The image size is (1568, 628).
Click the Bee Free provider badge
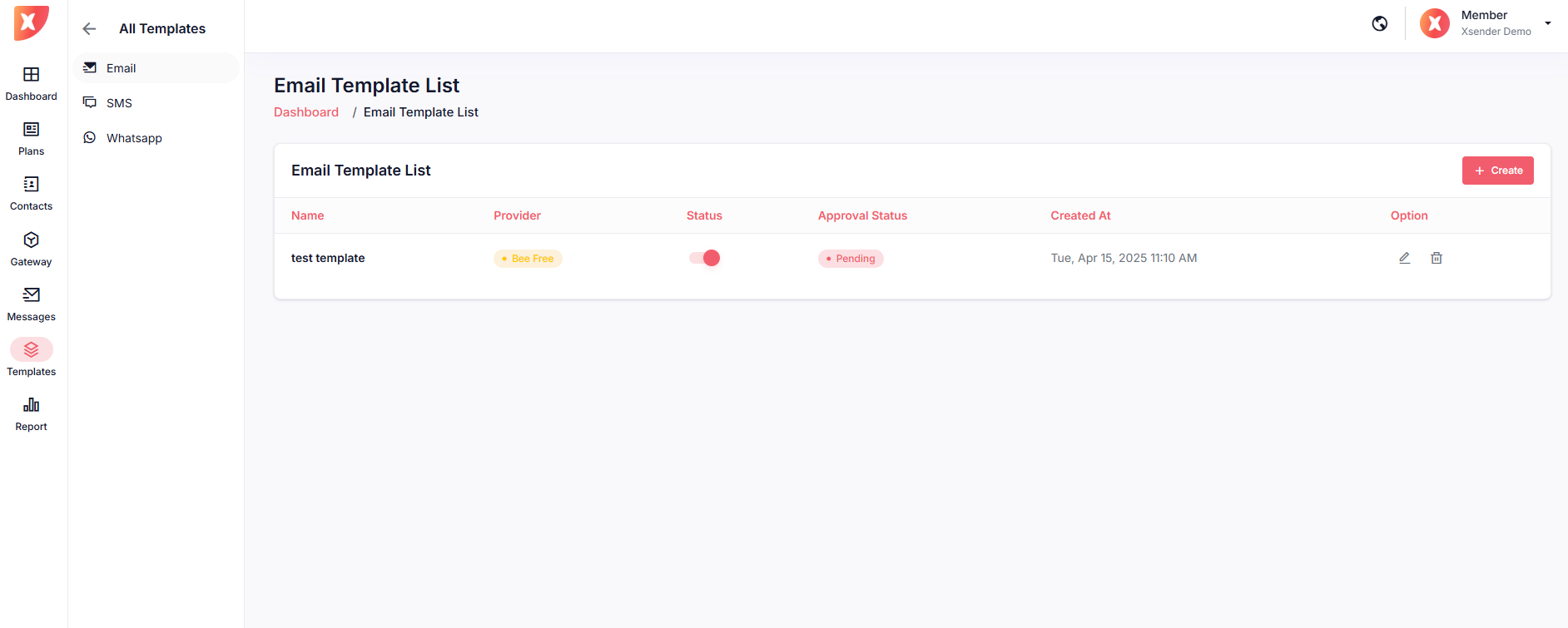pos(528,259)
